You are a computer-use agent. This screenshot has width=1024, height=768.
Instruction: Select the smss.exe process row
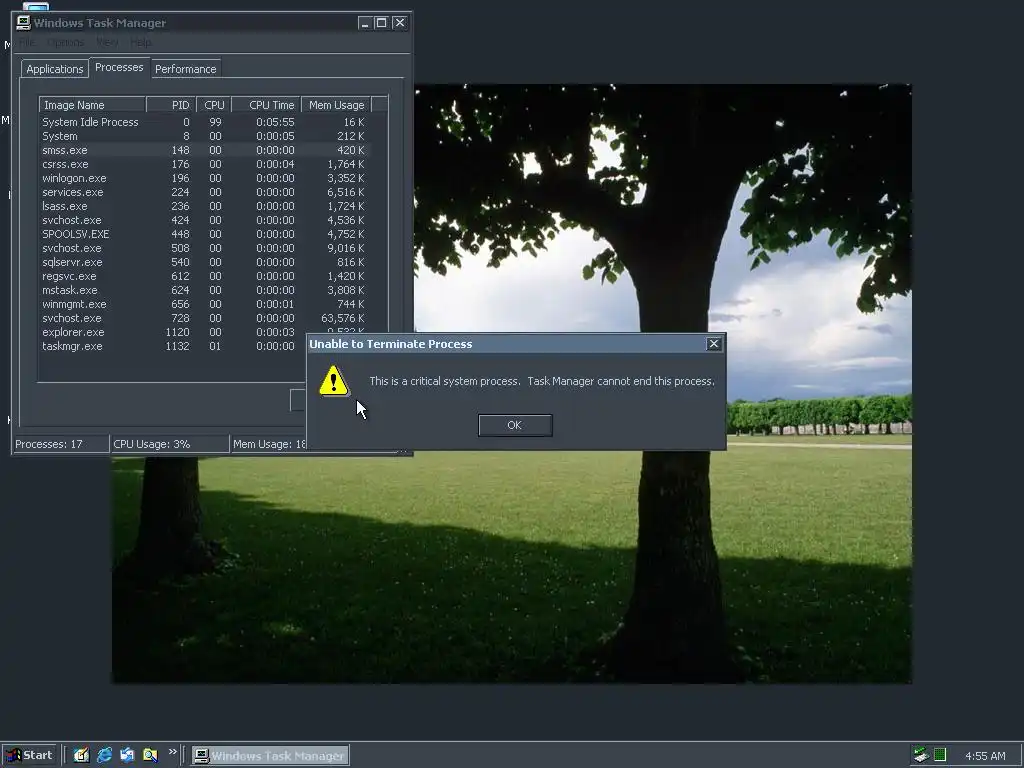click(x=204, y=150)
